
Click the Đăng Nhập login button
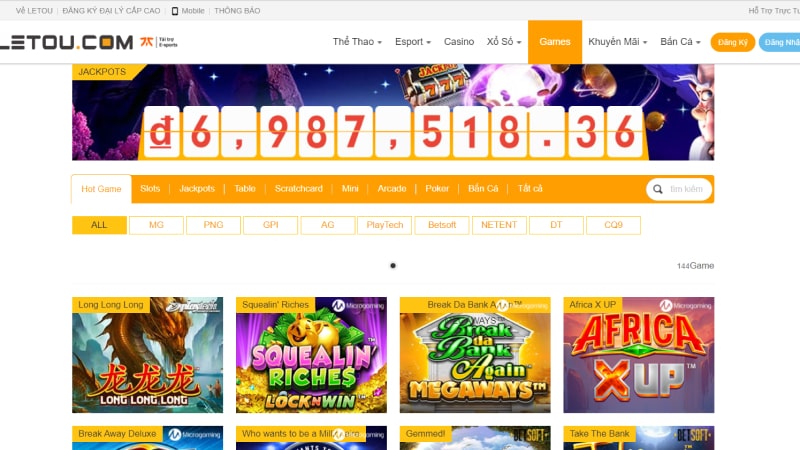point(780,42)
